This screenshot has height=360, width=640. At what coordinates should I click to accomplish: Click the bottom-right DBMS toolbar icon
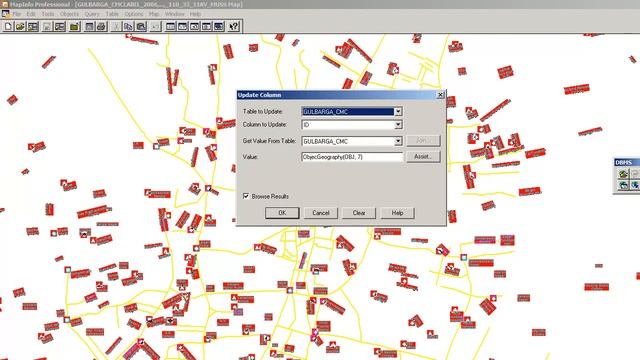pos(635,185)
